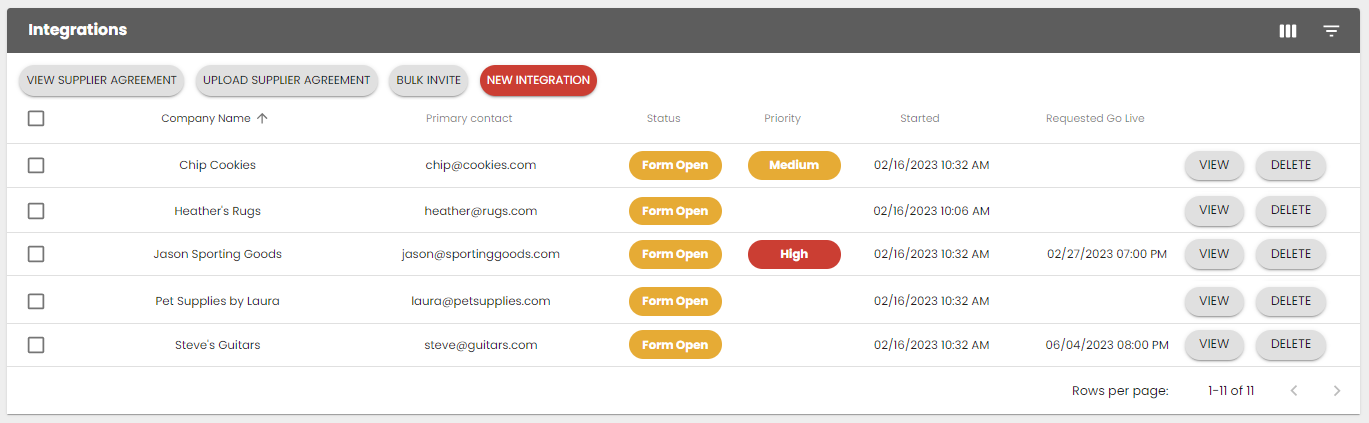Tick the select-all header checkbox
Image resolution: width=1369 pixels, height=423 pixels.
36,118
